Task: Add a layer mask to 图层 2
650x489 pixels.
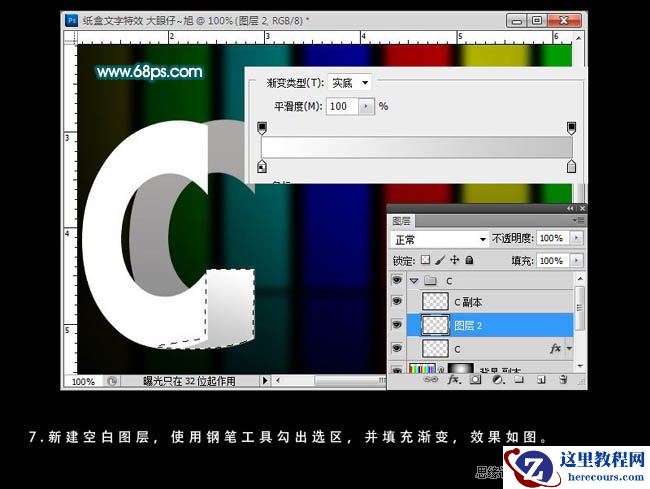Action: coord(475,380)
